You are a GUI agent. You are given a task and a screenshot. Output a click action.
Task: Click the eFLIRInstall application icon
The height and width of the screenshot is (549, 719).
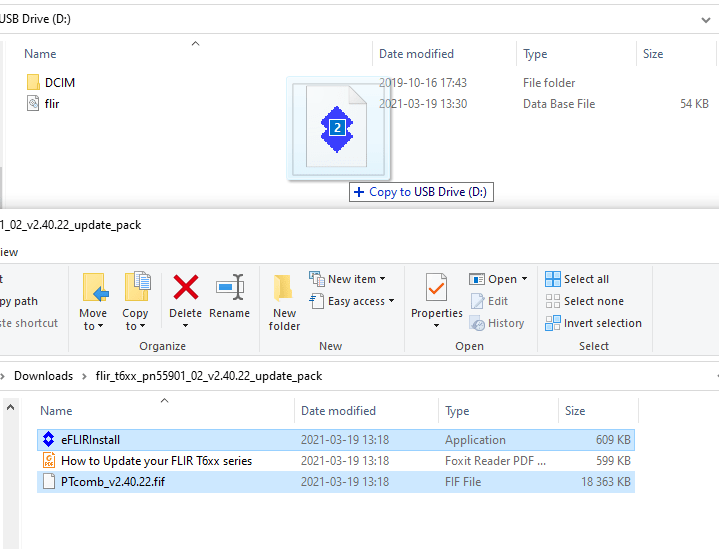coord(48,440)
